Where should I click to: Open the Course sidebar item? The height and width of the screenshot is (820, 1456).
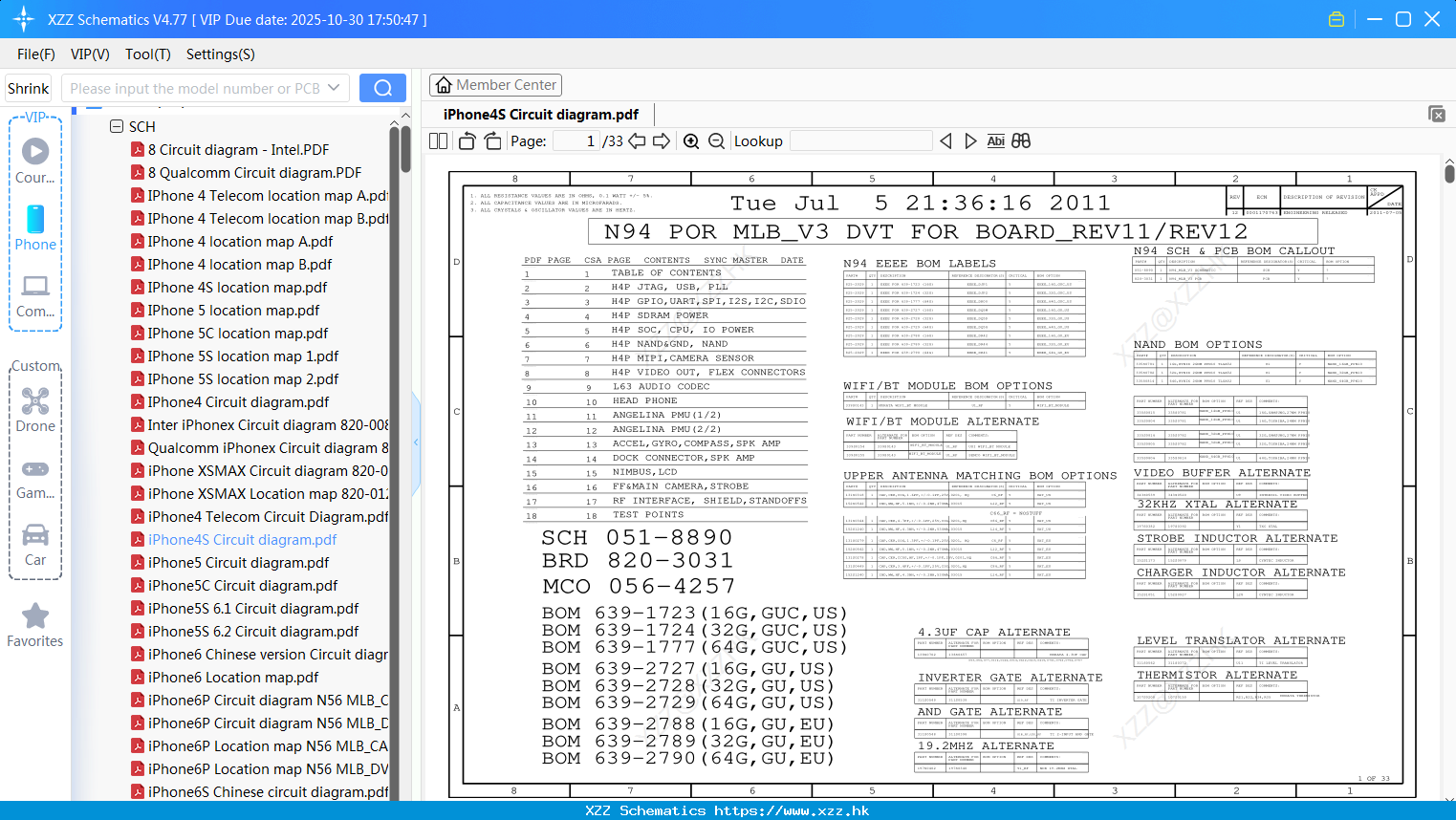coord(35,161)
